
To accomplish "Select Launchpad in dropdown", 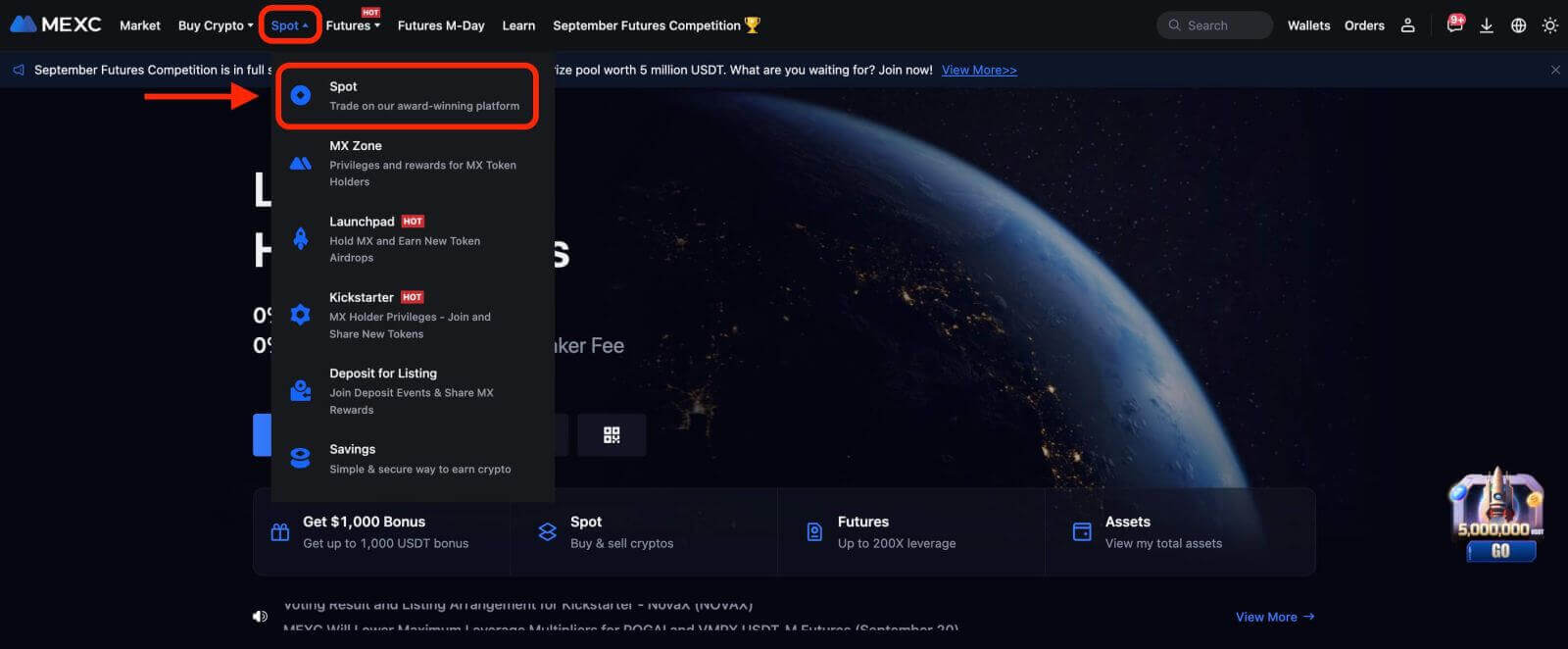I will click(x=412, y=239).
